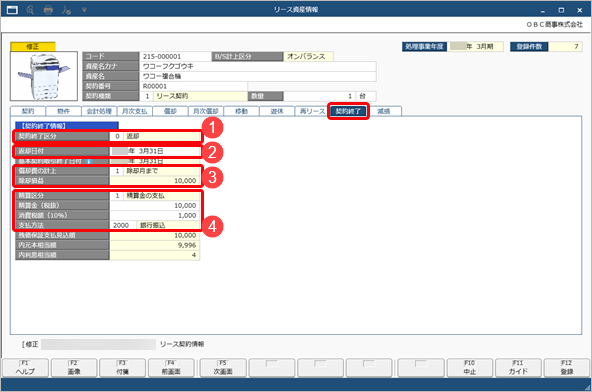Click the printer icon in the title bar
This screenshot has width=592, height=392.
pyautogui.click(x=48, y=10)
